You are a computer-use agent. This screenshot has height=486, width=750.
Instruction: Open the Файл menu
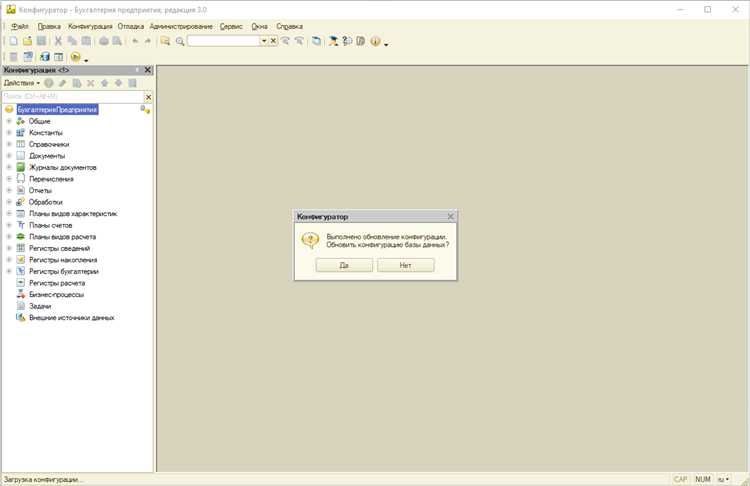pyautogui.click(x=20, y=26)
